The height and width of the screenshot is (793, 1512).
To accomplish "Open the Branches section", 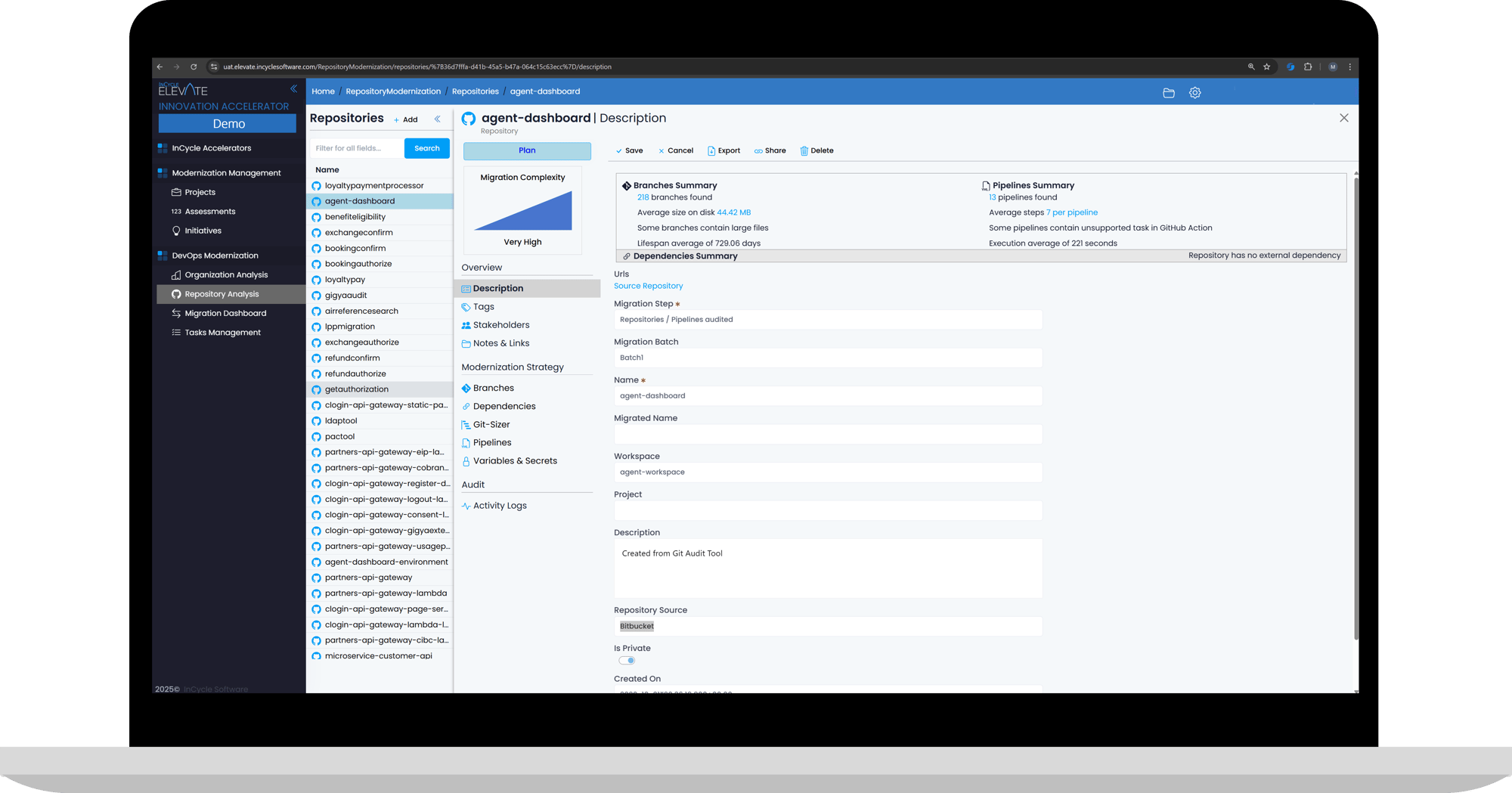I will tap(493, 388).
